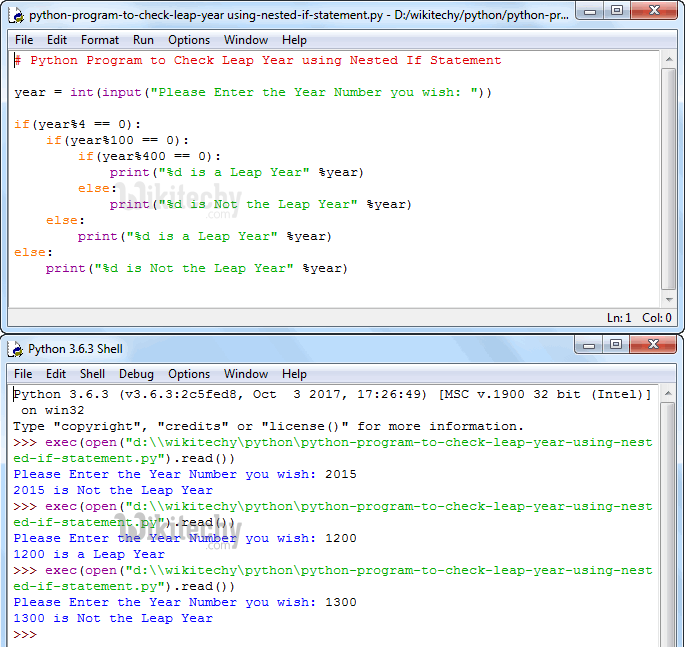This screenshot has width=685, height=650.
Task: Click the Ln: 1 status bar indicator
Action: point(619,318)
